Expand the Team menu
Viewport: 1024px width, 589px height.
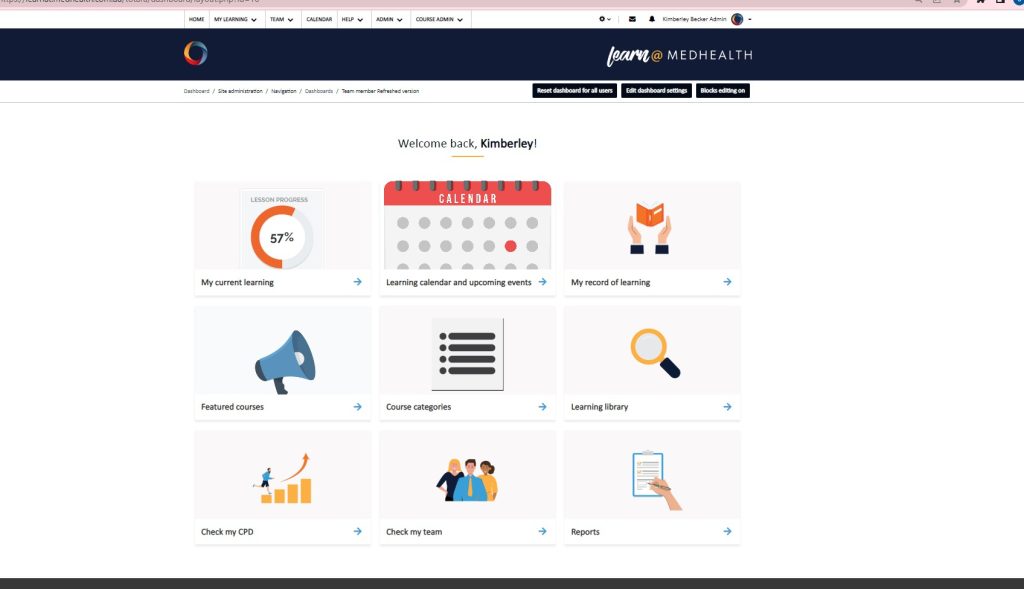tap(281, 20)
